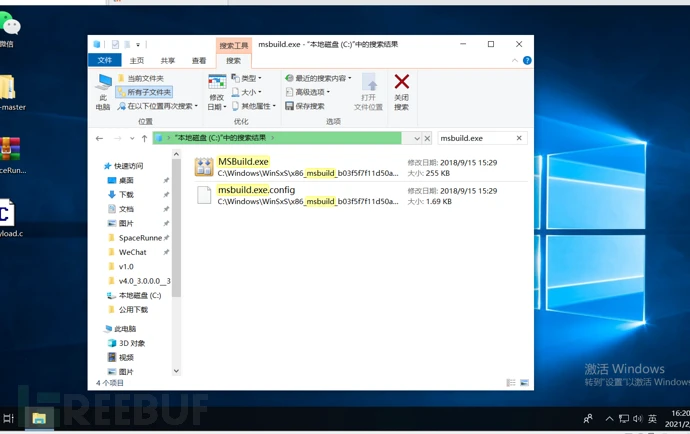
Task: Click the msbuild.exe.config file icon
Action: [204, 195]
